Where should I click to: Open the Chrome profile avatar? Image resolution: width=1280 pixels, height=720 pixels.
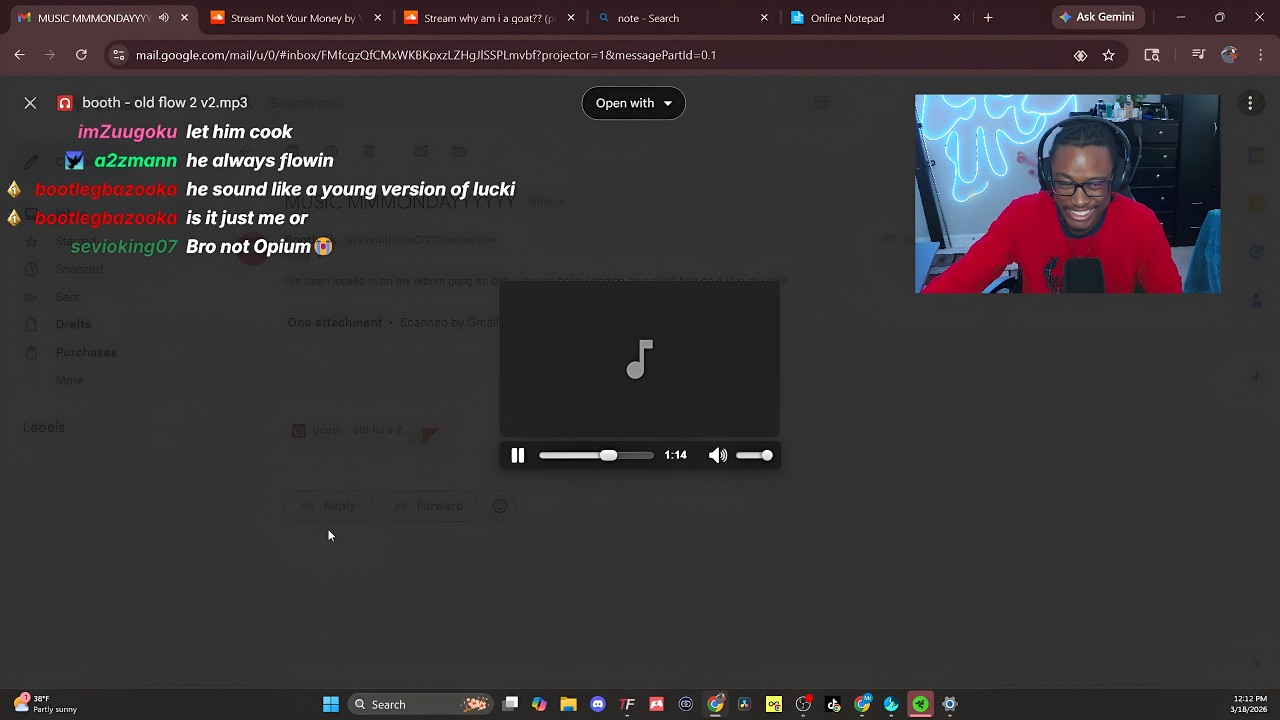tap(1229, 55)
